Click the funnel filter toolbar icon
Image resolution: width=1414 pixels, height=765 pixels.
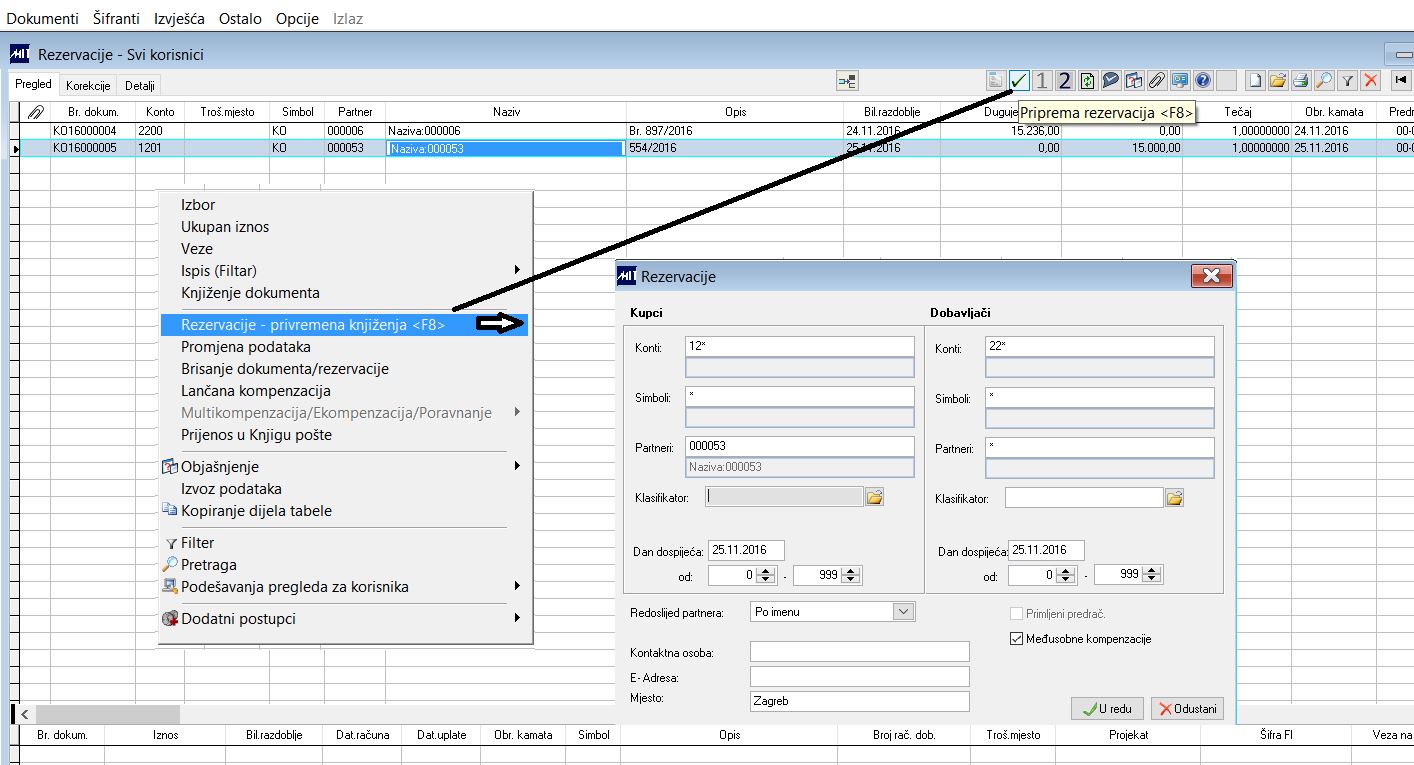click(x=1348, y=81)
